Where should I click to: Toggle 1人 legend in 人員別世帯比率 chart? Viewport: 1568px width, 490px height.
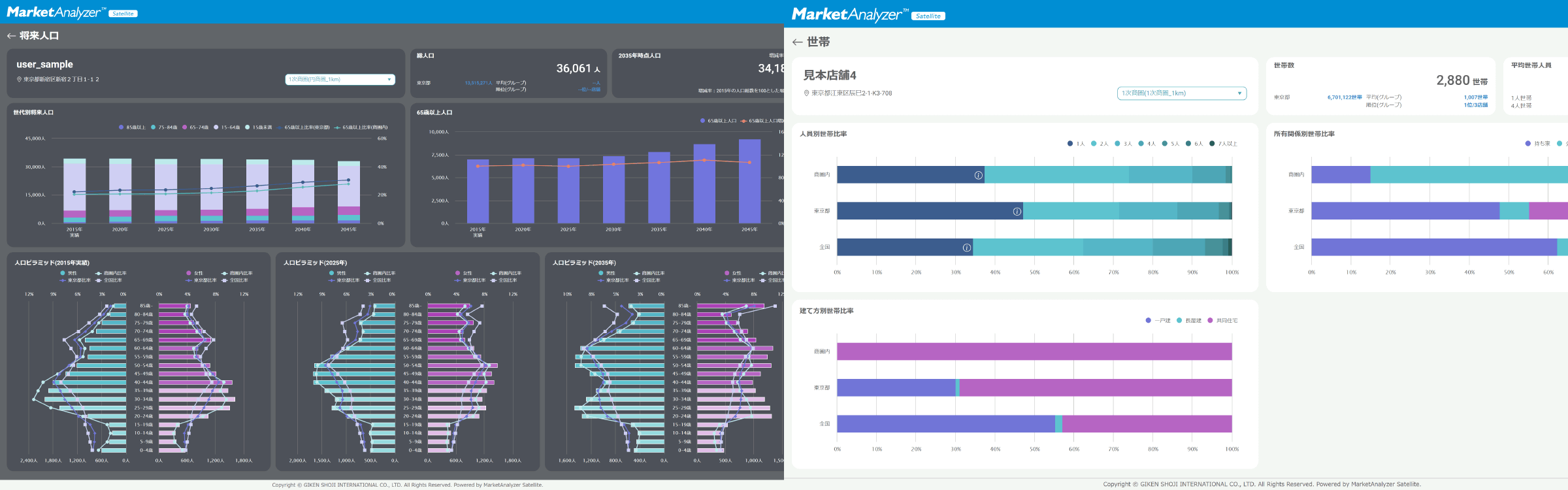pos(1076,144)
